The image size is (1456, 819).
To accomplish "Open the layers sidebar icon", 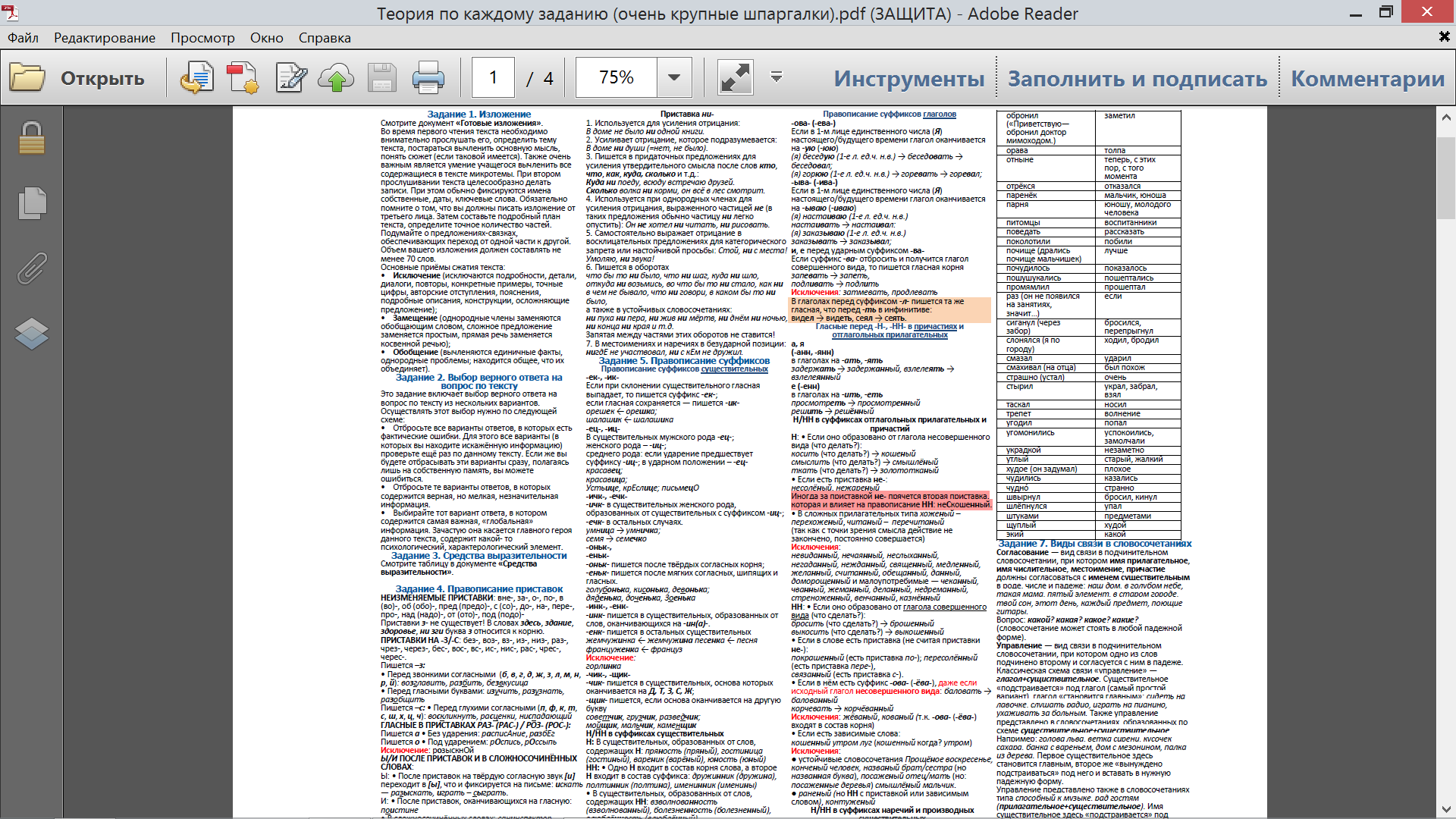I will pos(32,334).
